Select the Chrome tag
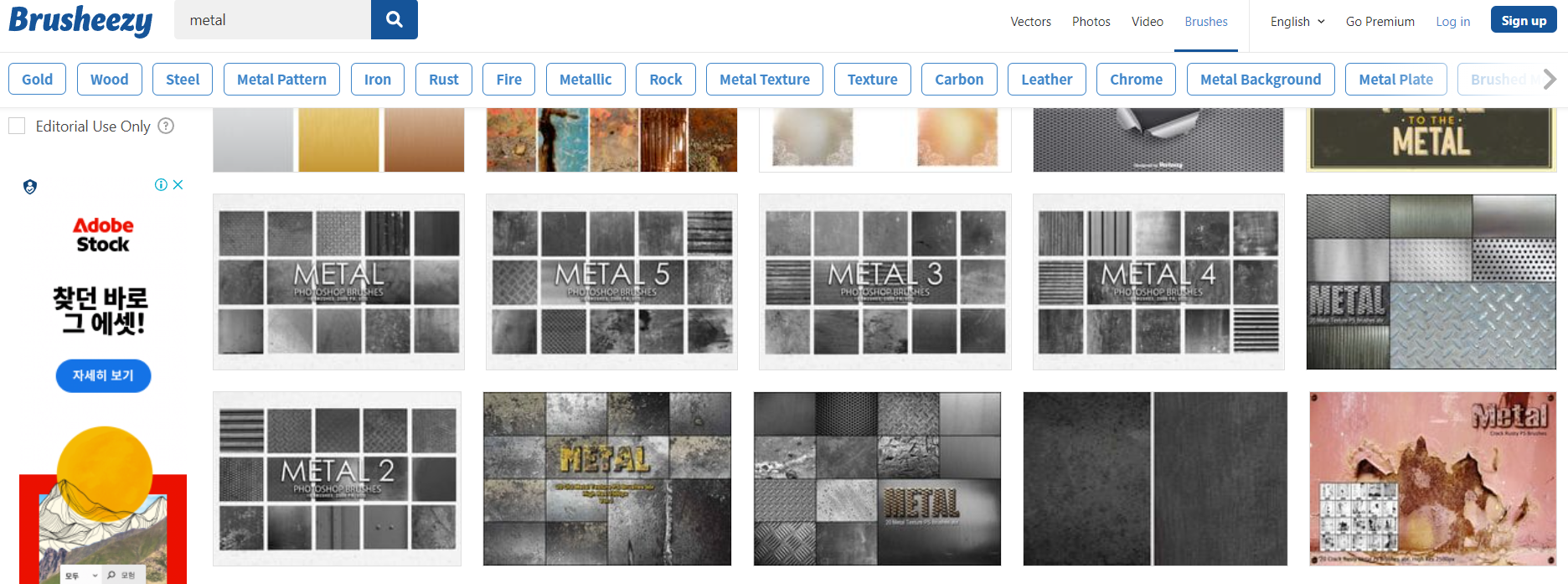The image size is (1568, 584). (x=1136, y=80)
